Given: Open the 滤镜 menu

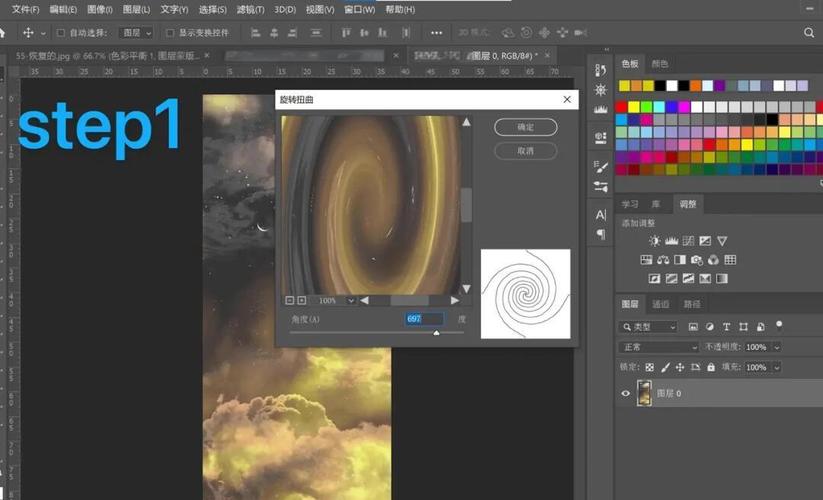Looking at the screenshot, I should coord(250,10).
